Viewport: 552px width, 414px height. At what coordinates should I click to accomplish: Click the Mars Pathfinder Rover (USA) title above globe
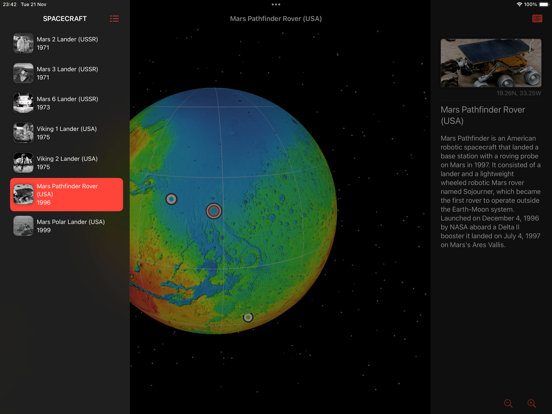coord(276,19)
